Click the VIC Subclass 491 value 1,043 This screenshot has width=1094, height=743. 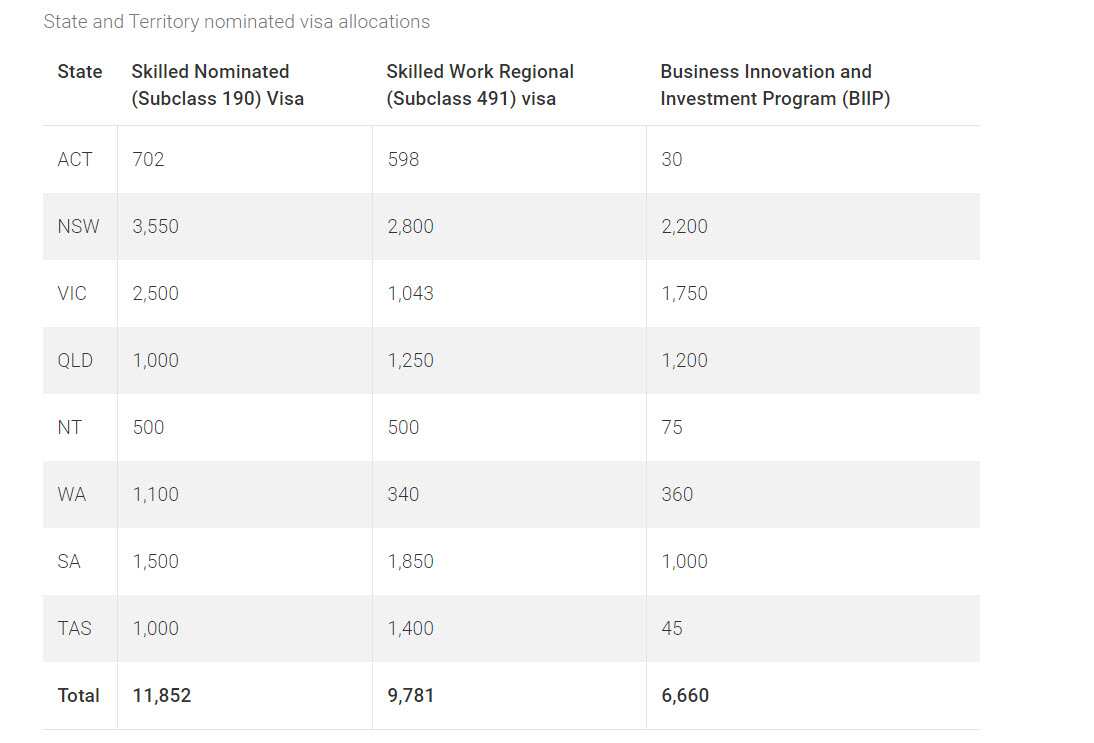pyautogui.click(x=411, y=293)
